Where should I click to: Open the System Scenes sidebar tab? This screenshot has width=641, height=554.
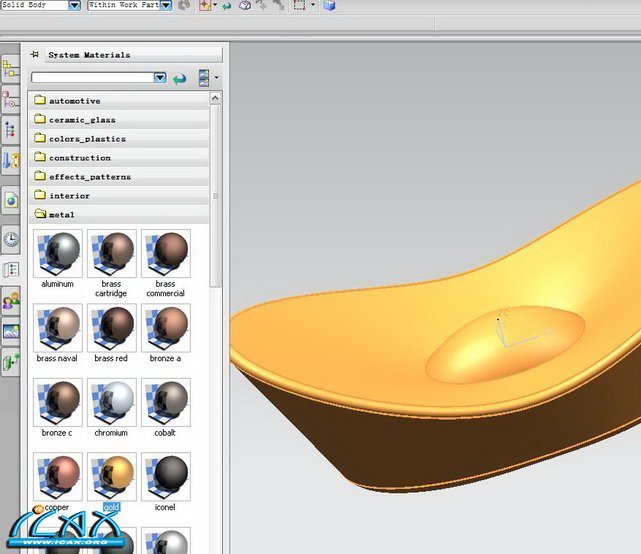11,331
